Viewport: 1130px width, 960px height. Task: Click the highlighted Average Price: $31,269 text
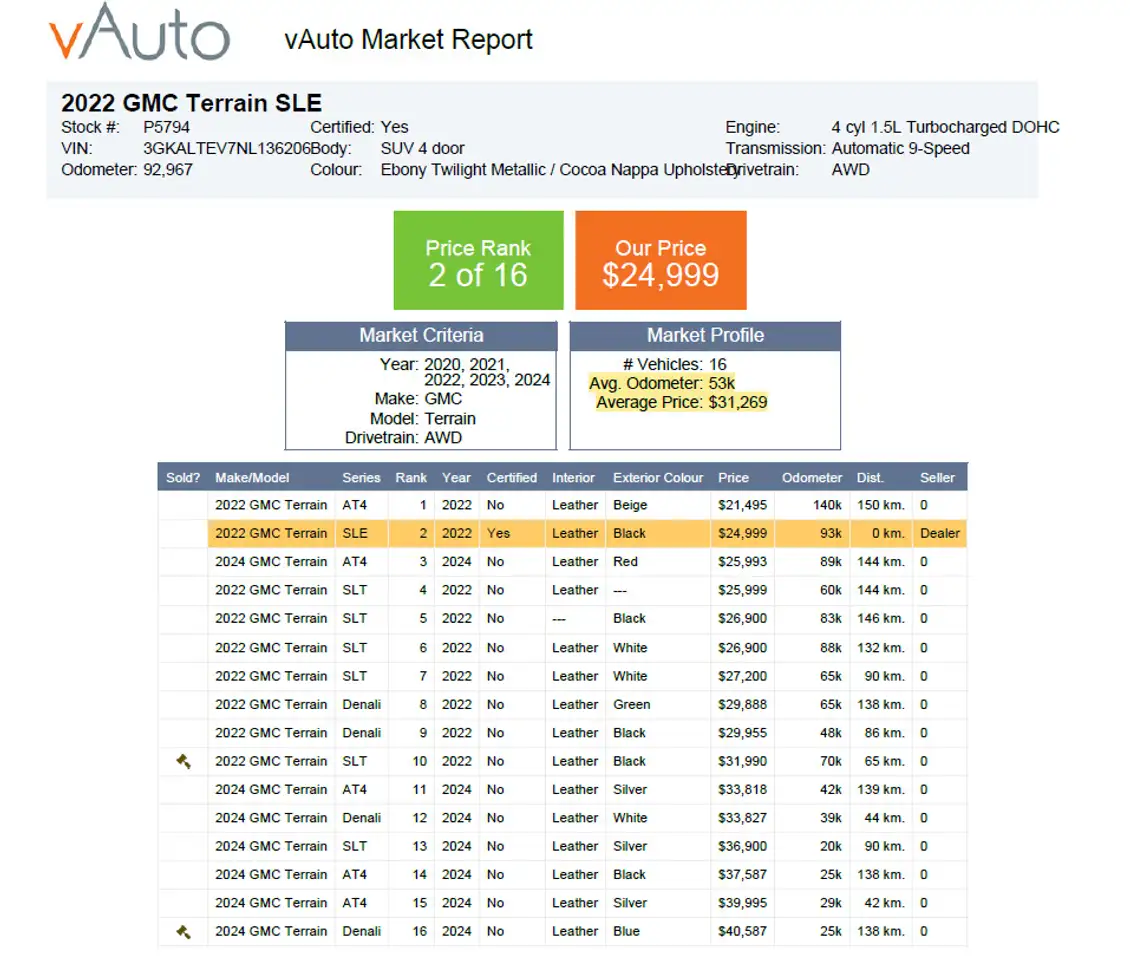tap(682, 402)
